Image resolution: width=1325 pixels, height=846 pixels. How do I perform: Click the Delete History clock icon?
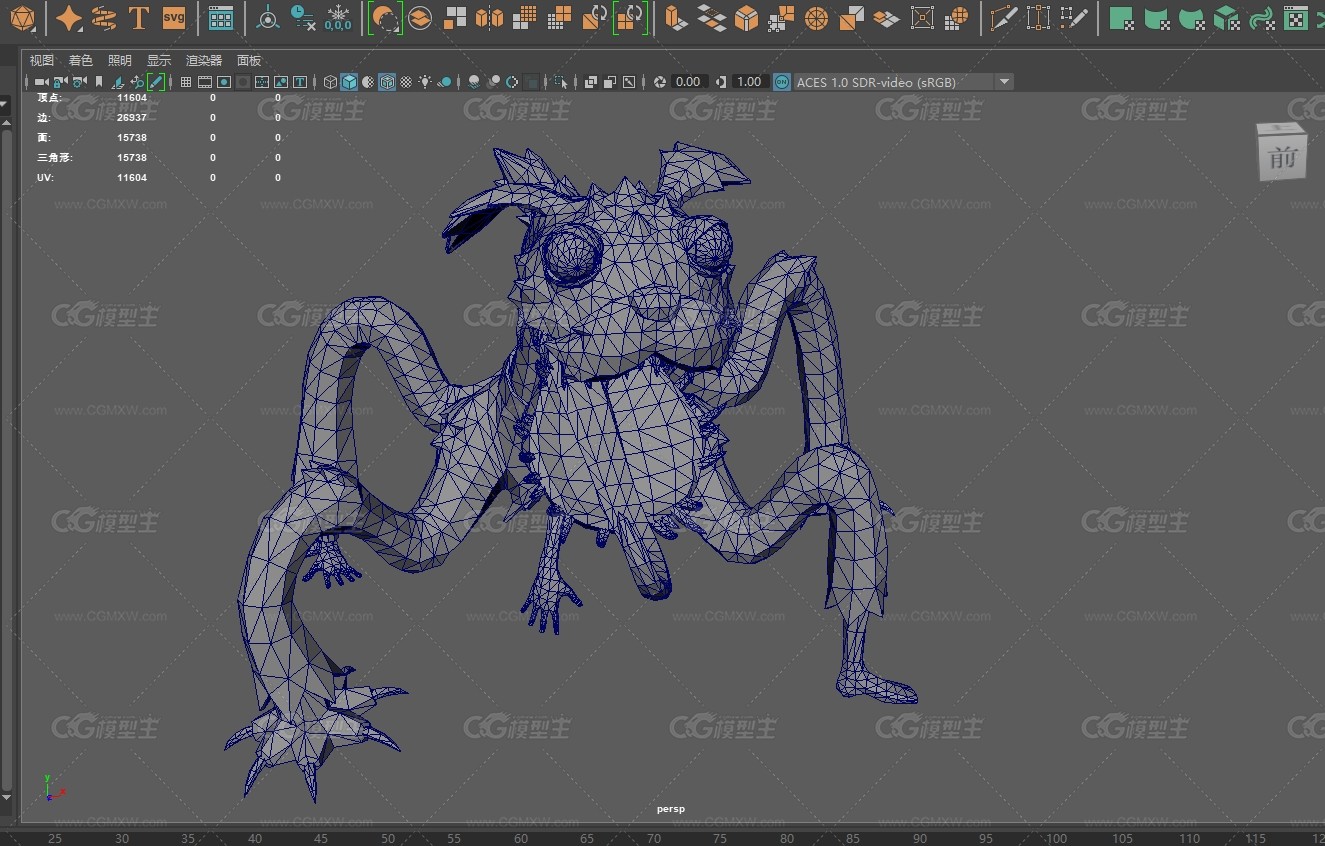(302, 17)
